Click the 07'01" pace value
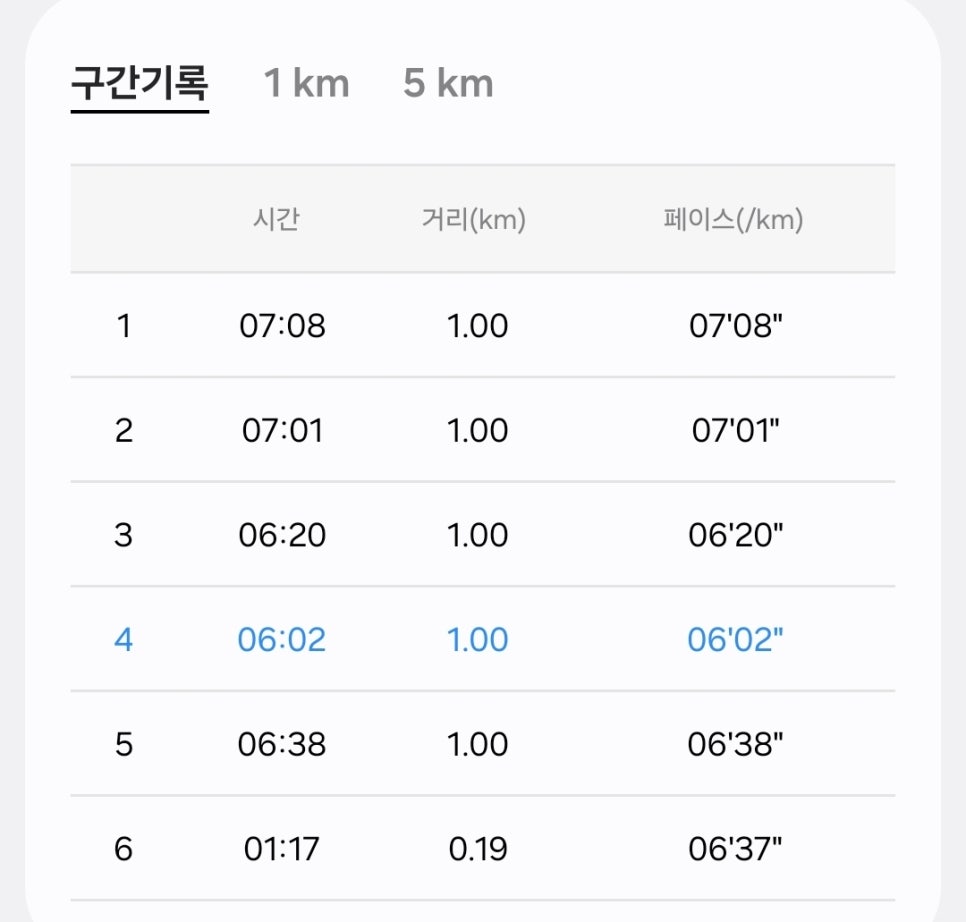The width and height of the screenshot is (966, 922). click(736, 430)
